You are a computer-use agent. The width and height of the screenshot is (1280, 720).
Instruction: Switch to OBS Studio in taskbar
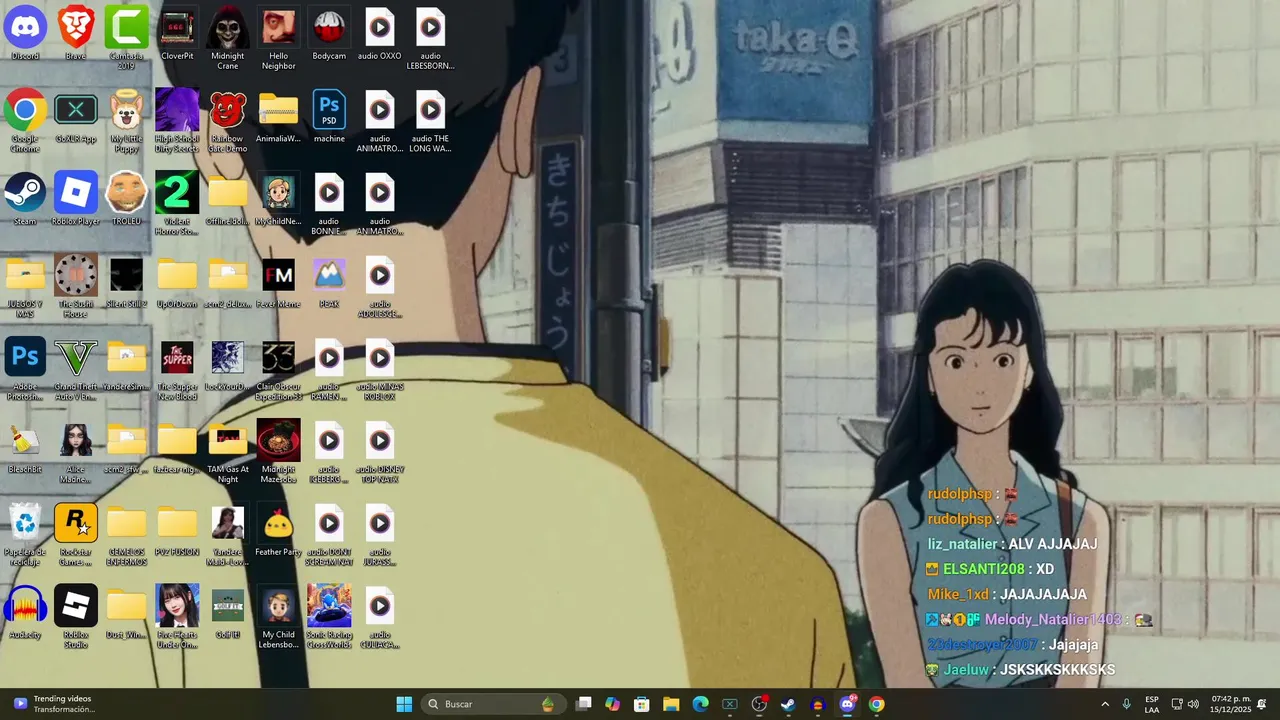tap(759, 704)
